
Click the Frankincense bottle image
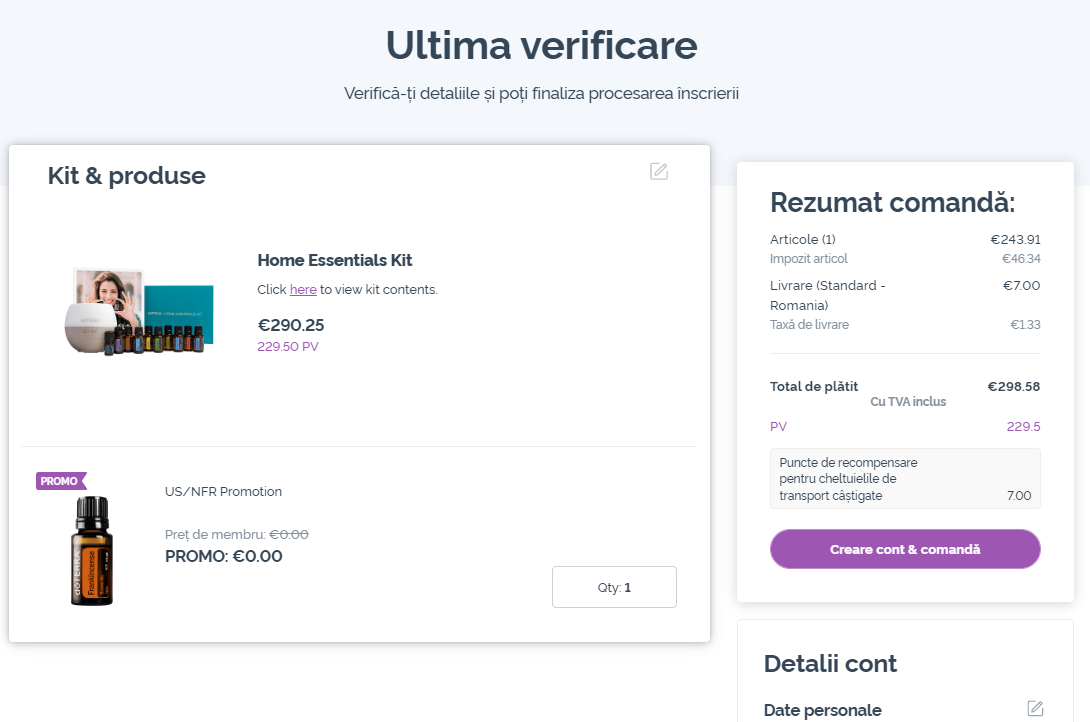click(92, 550)
